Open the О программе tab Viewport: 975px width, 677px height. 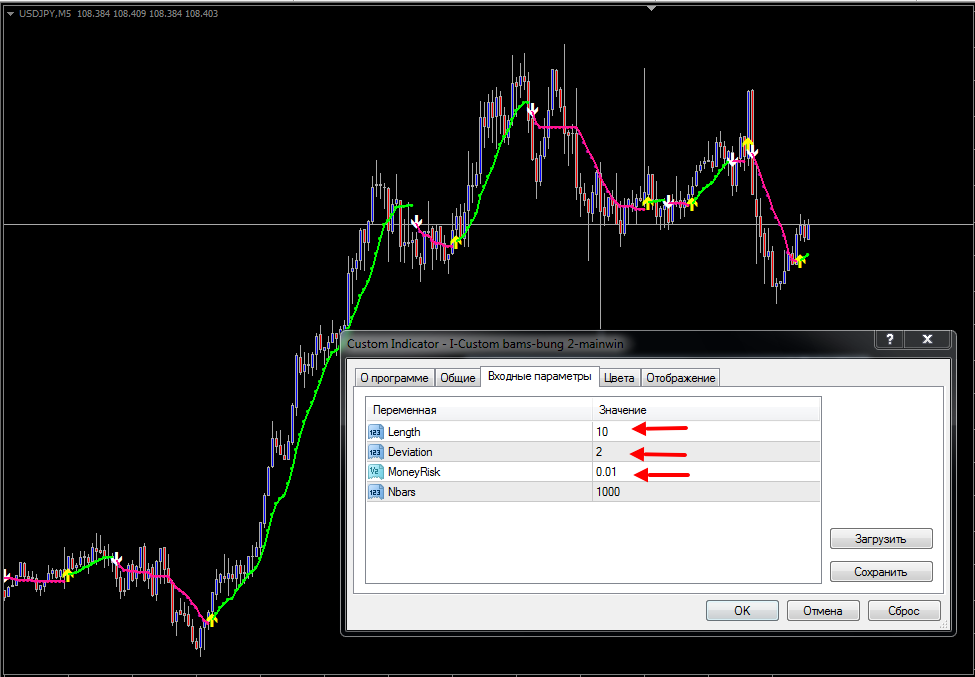coord(394,378)
